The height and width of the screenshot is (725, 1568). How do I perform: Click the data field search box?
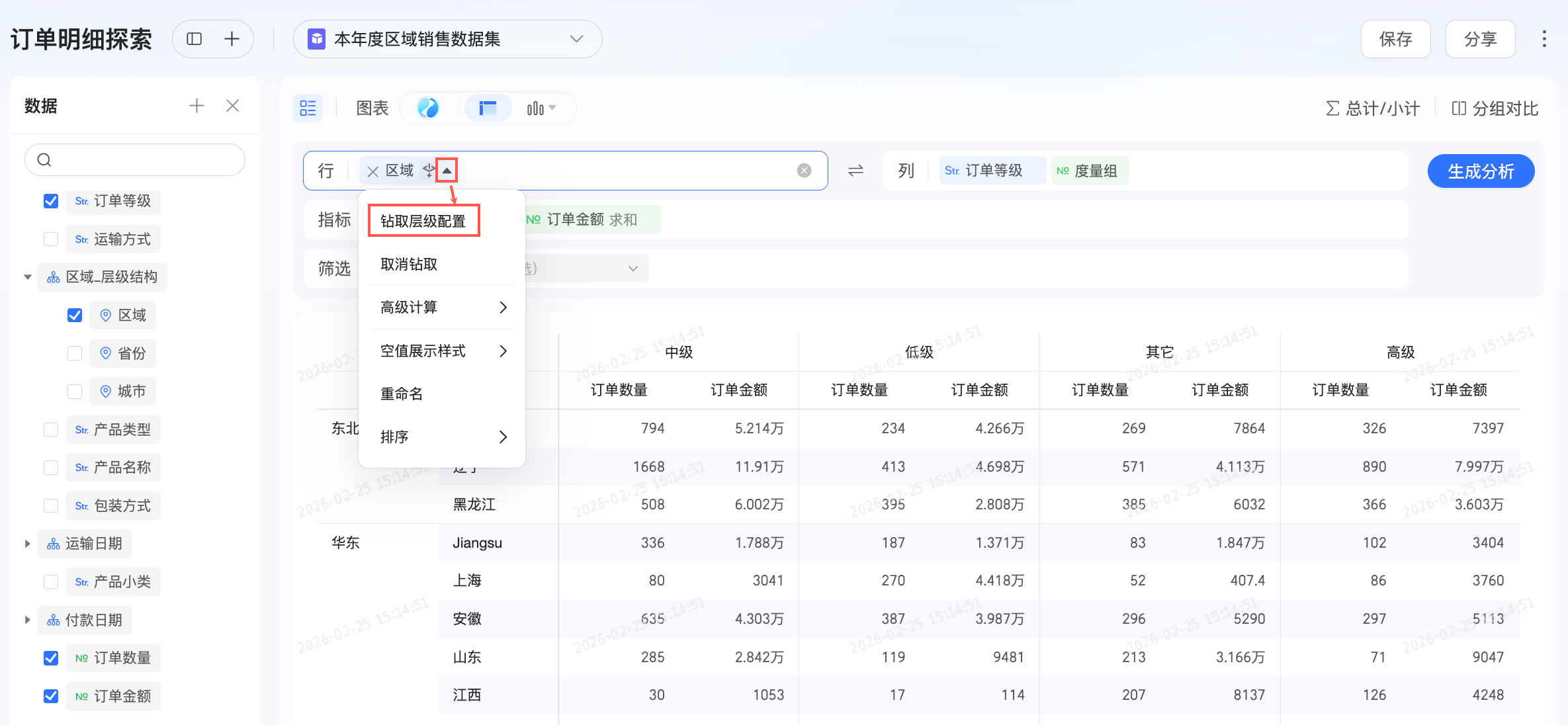click(135, 160)
